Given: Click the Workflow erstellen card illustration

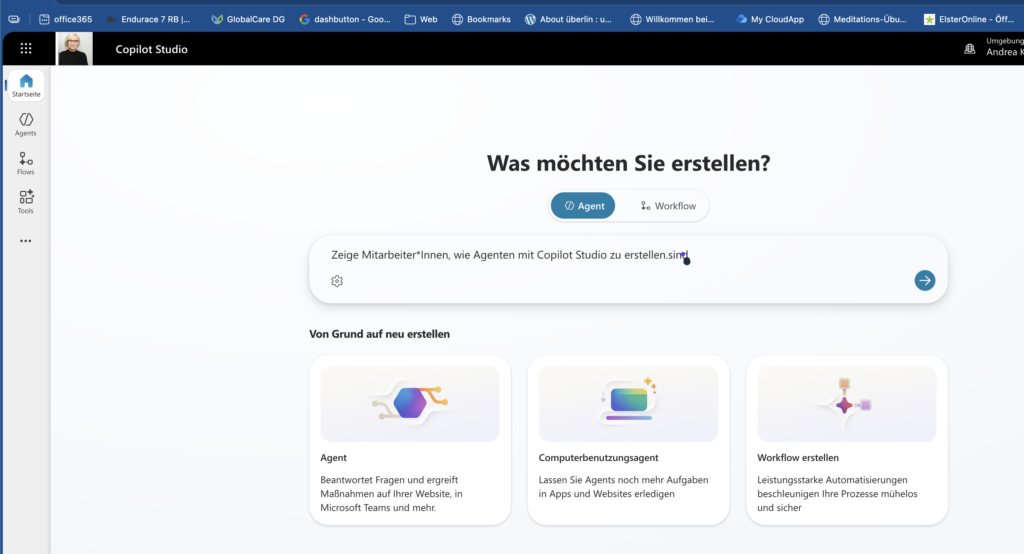Looking at the screenshot, I should (846, 404).
